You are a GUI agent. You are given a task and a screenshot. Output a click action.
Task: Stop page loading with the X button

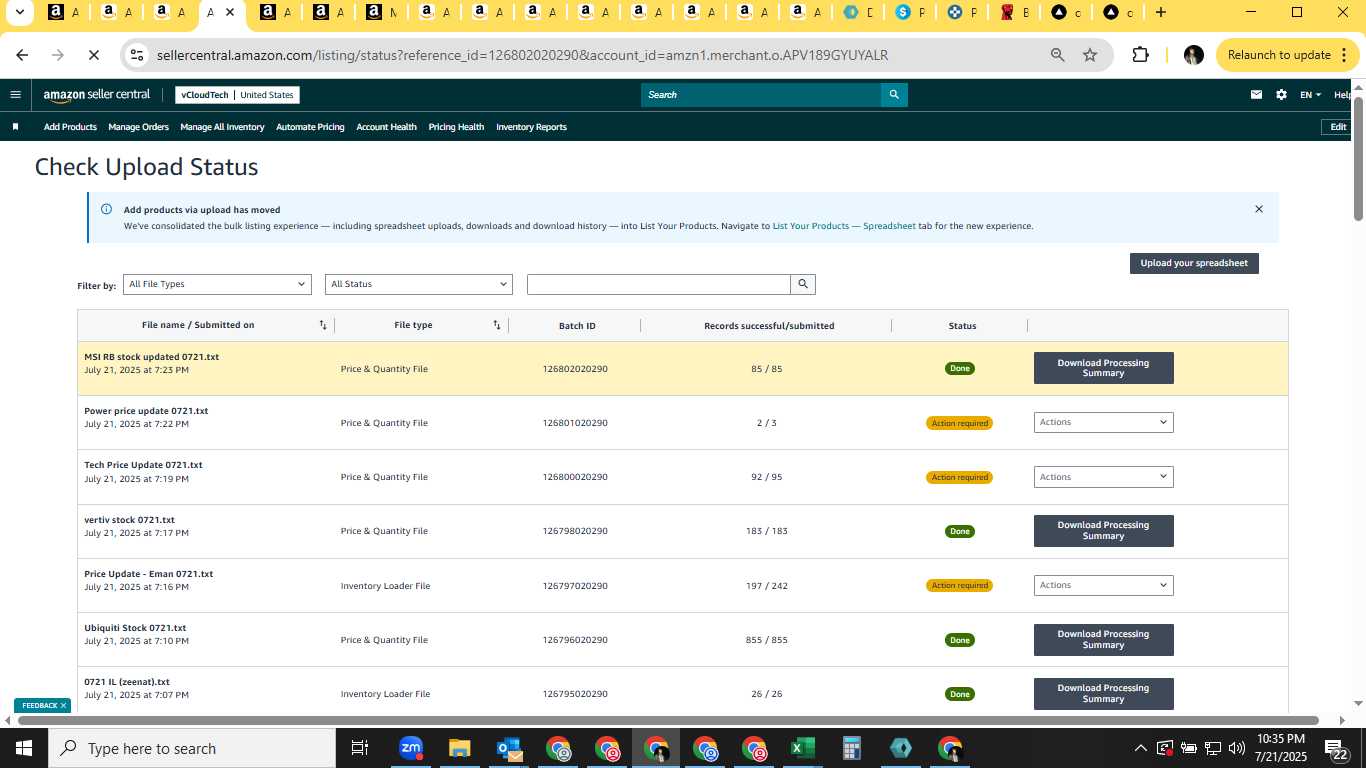tap(93, 55)
